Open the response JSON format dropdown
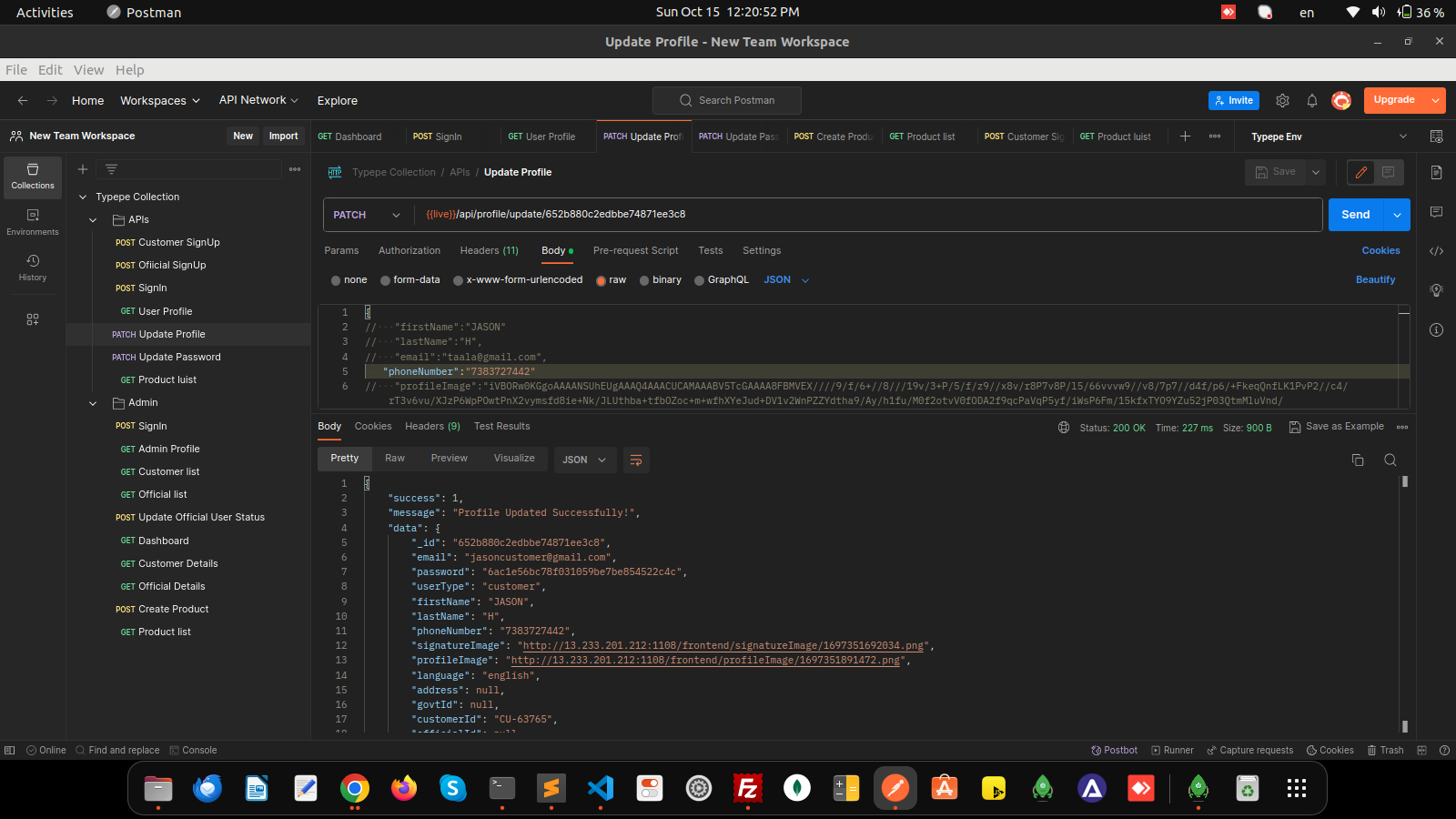 (x=584, y=460)
